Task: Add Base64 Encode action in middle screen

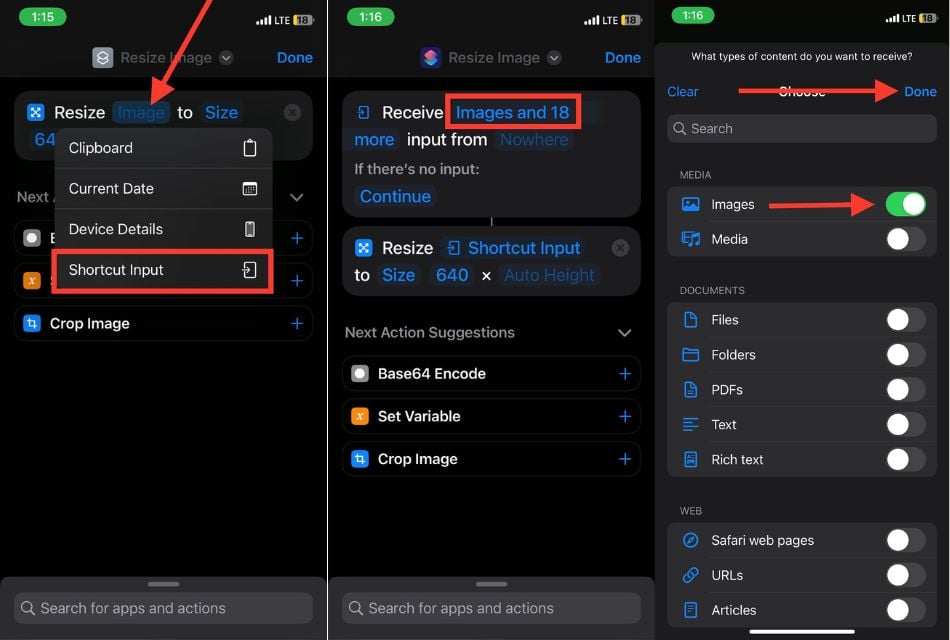Action: pyautogui.click(x=625, y=374)
